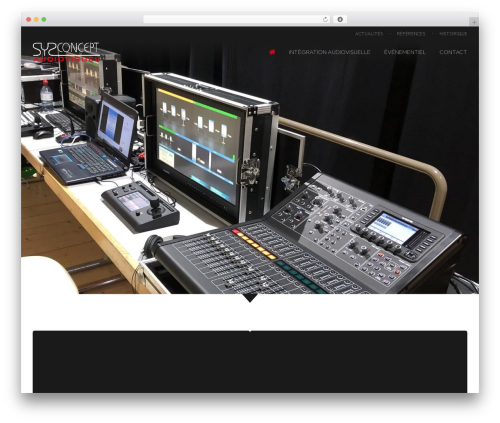Open a new tab with plus button
This screenshot has height=423, width=500.
coord(474,22)
